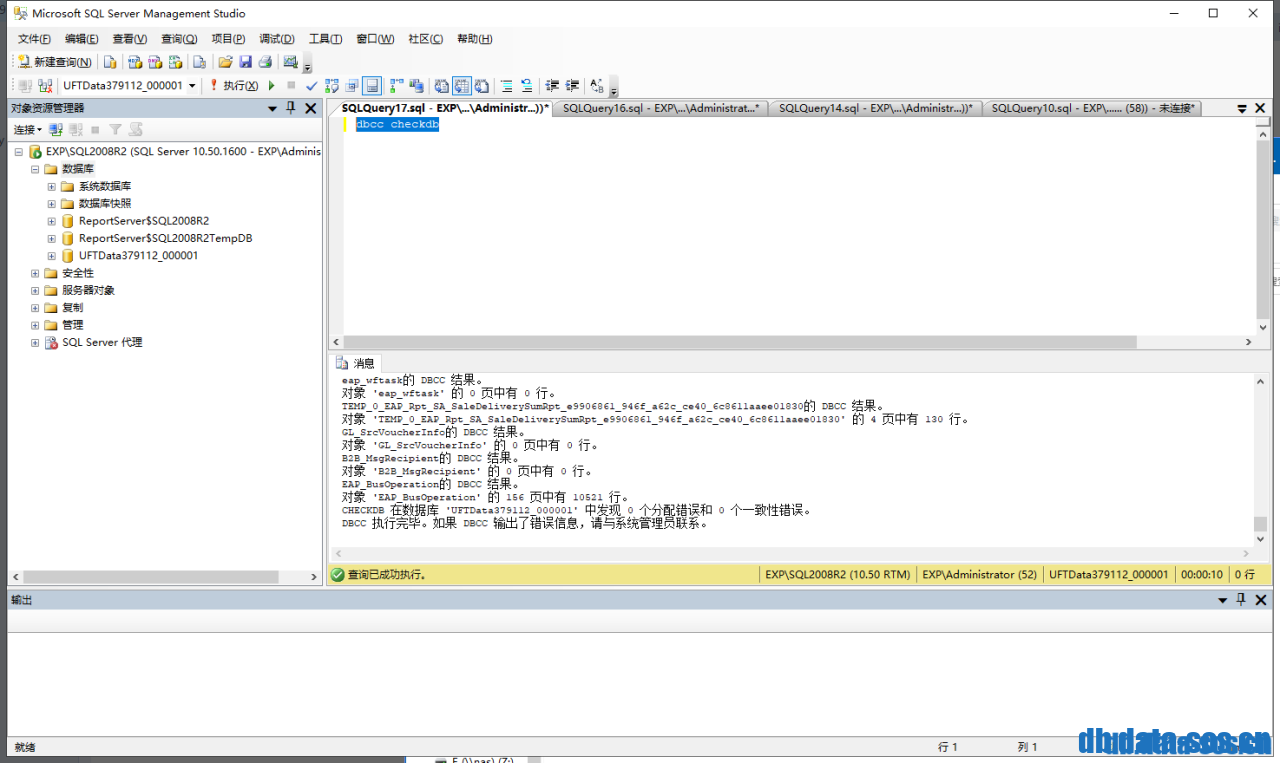The width and height of the screenshot is (1280, 763).
Task: Click the Object Explorer connect icon
Action: pos(56,130)
